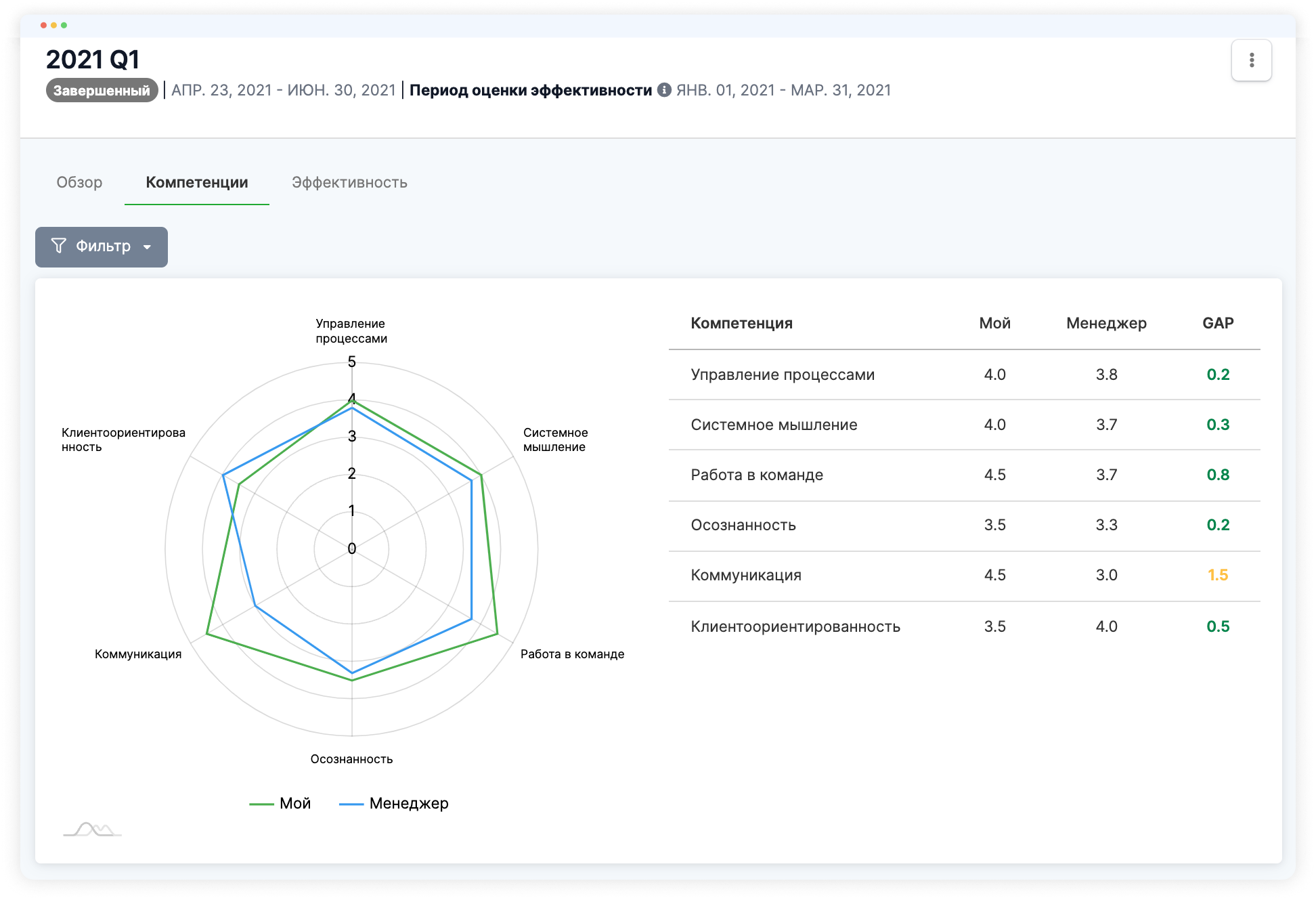Select the Компетенции tab
Screen dimensions: 1316x900
[197, 182]
